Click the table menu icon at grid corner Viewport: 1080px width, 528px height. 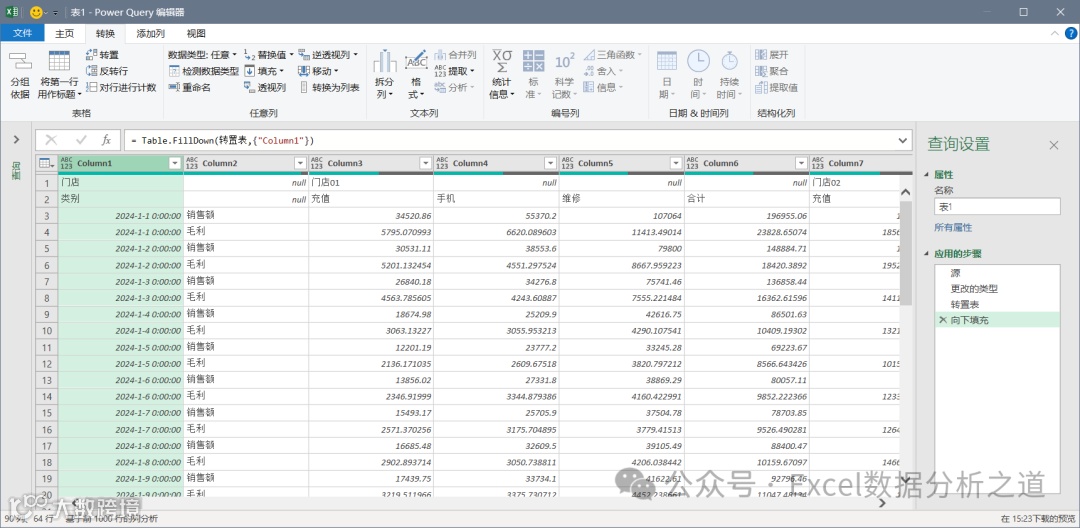[x=46, y=163]
